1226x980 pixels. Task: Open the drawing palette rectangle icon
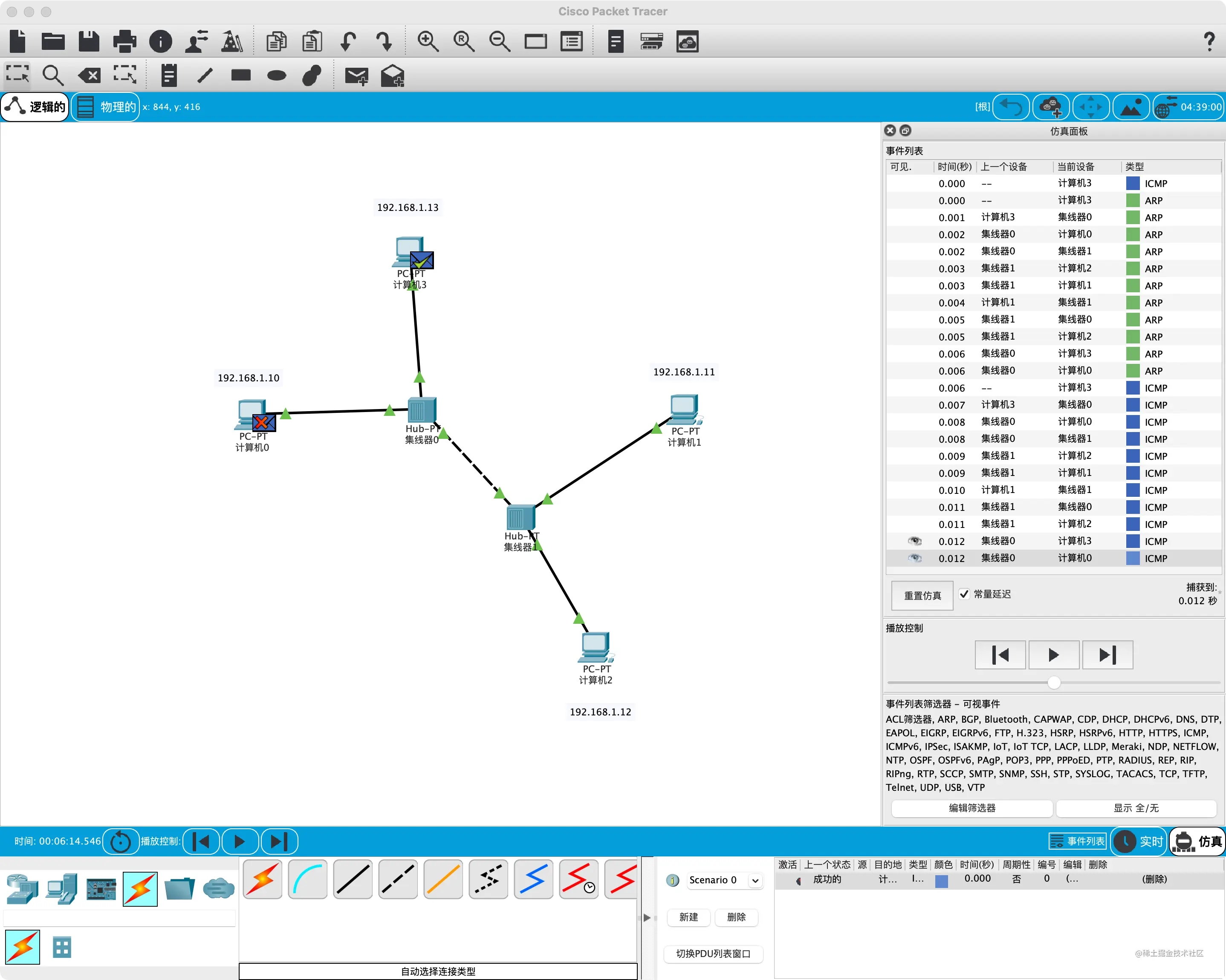click(x=536, y=41)
